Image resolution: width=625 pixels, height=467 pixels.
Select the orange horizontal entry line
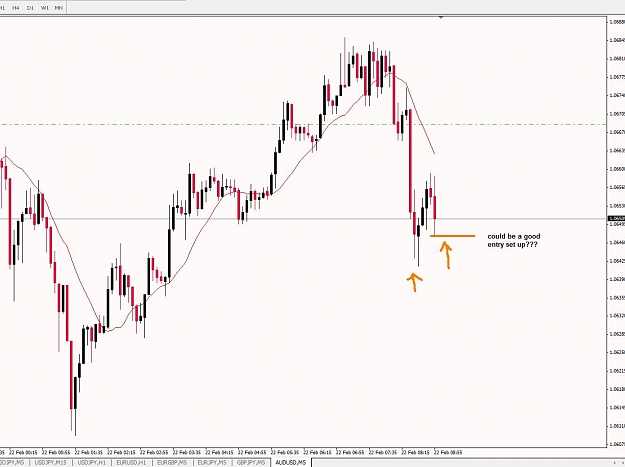tap(453, 236)
